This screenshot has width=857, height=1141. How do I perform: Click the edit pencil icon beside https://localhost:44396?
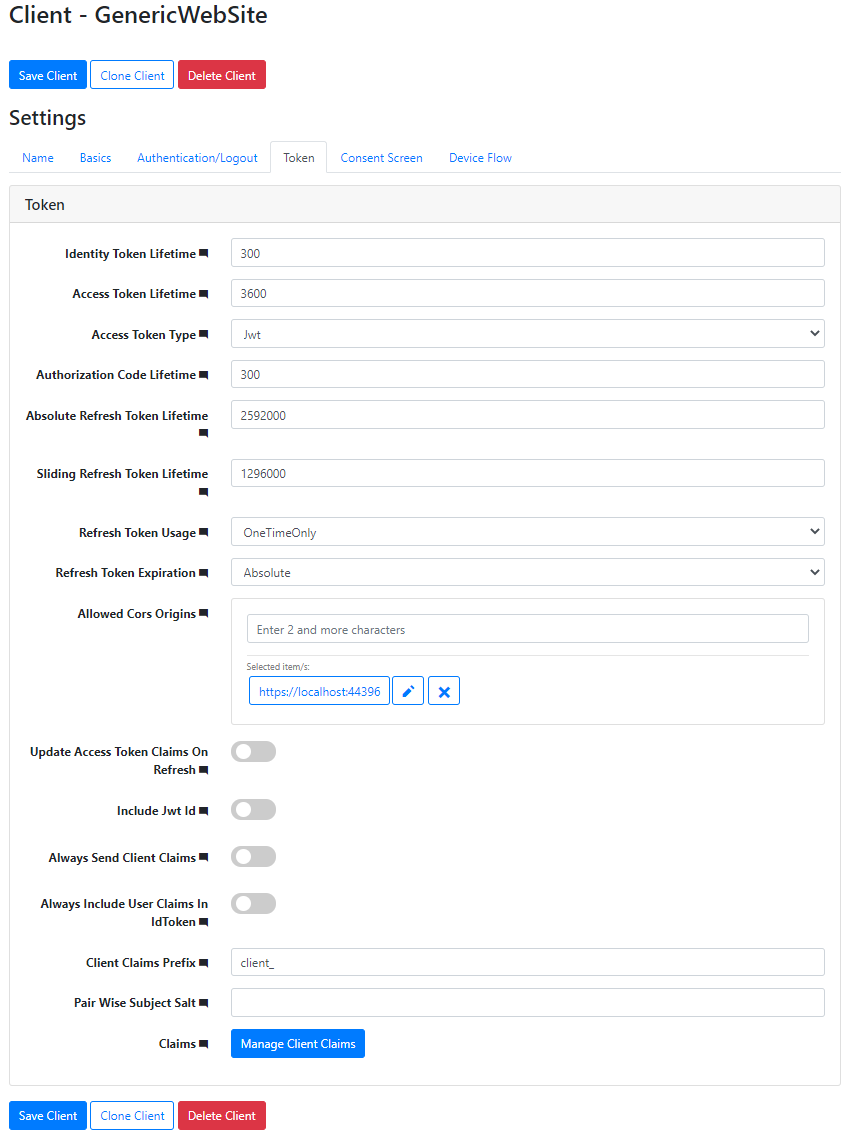[x=408, y=690]
